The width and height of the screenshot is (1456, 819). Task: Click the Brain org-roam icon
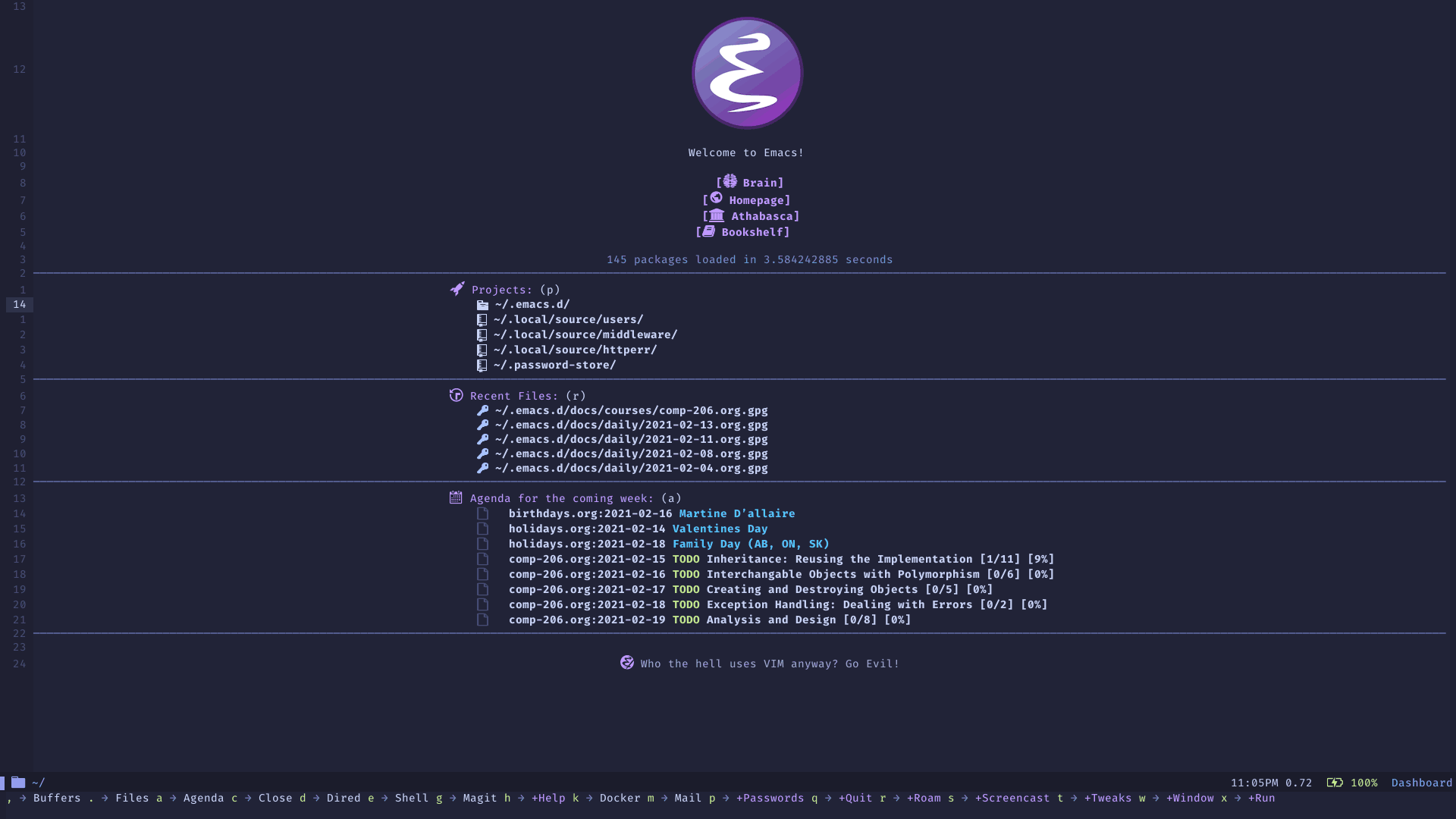tap(728, 181)
